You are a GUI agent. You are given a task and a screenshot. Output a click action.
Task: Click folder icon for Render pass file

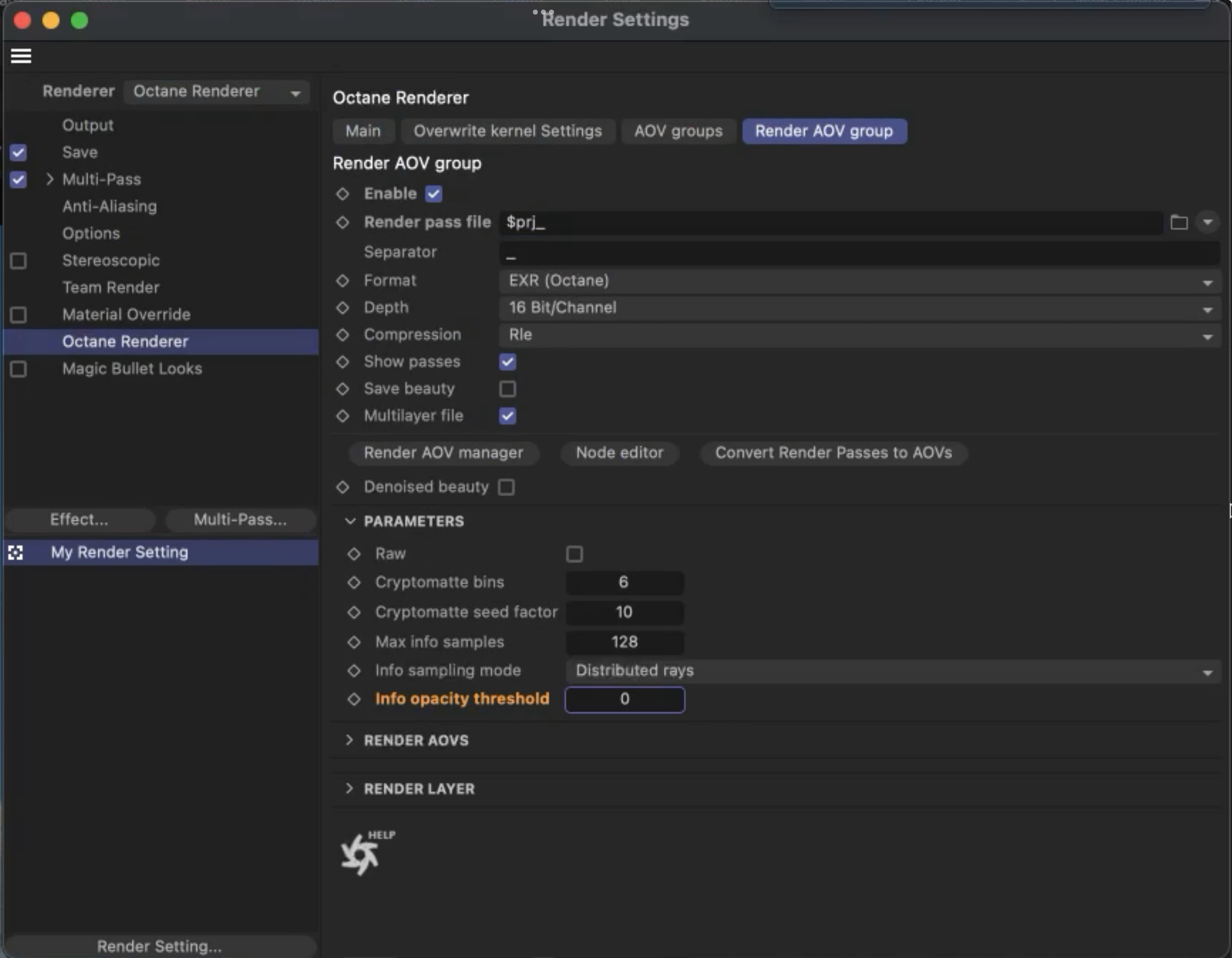[1179, 222]
